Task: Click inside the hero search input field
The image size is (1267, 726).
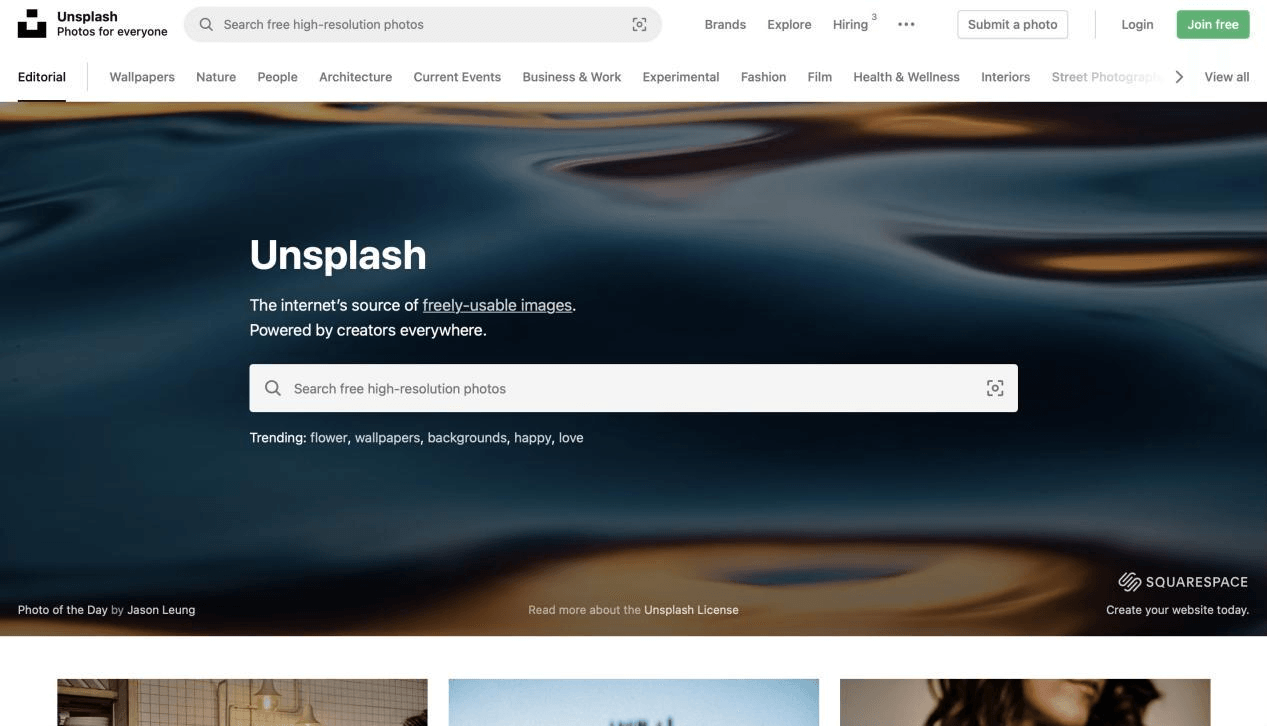Action: point(600,387)
